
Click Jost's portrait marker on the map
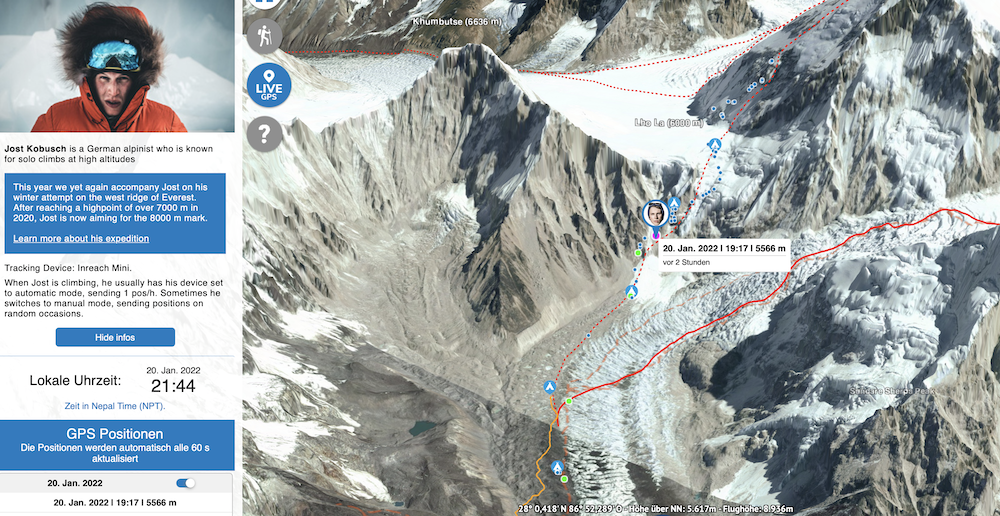coord(655,214)
